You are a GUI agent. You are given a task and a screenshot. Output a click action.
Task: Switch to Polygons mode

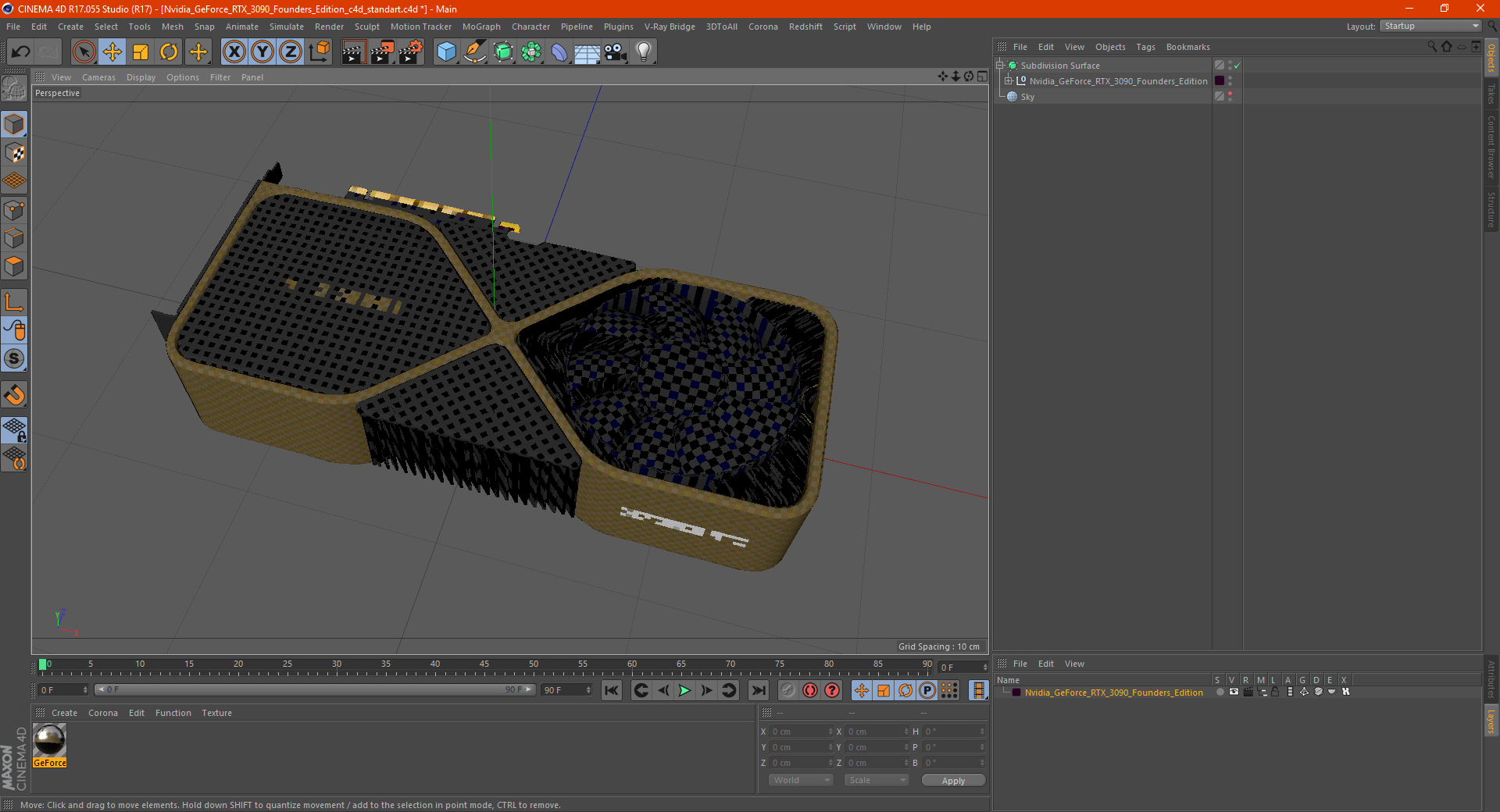[15, 266]
